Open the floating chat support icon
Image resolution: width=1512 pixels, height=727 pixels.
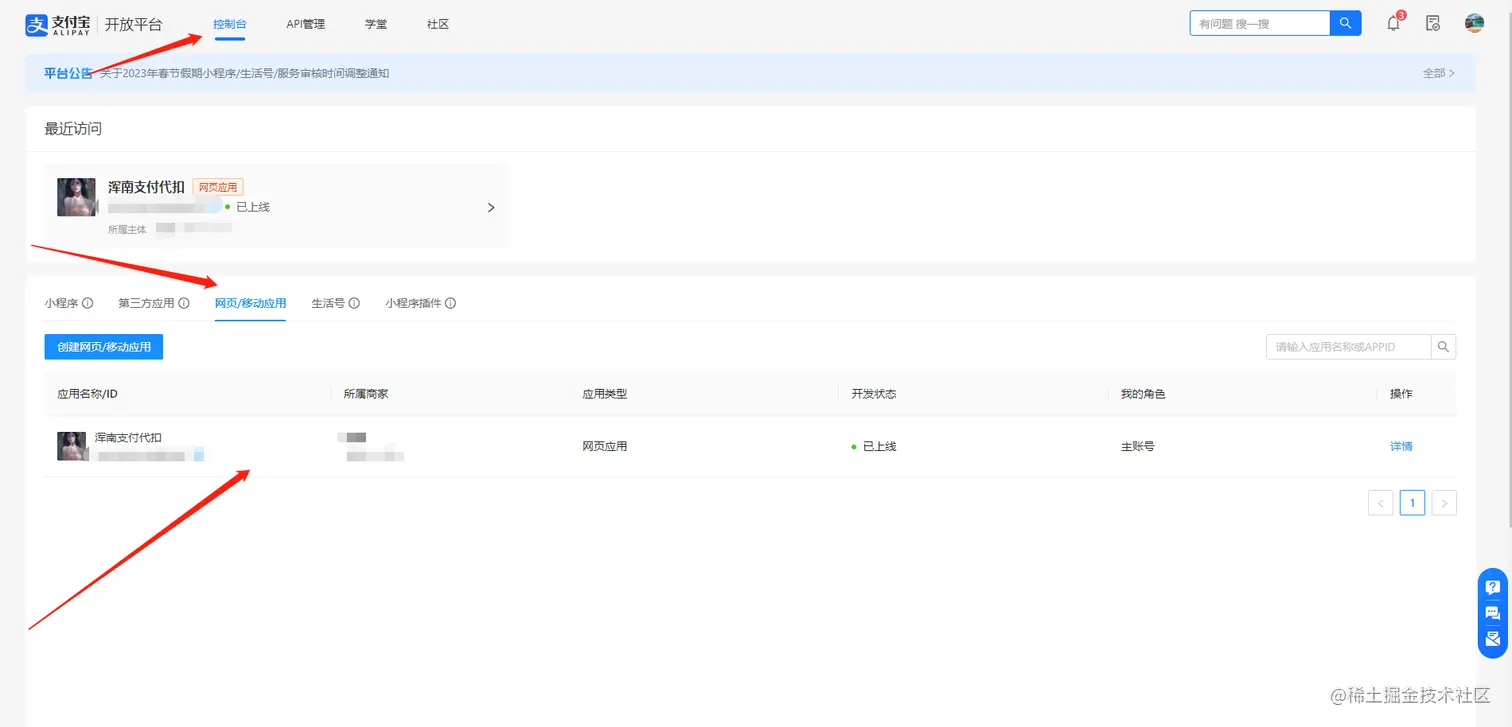(x=1493, y=613)
